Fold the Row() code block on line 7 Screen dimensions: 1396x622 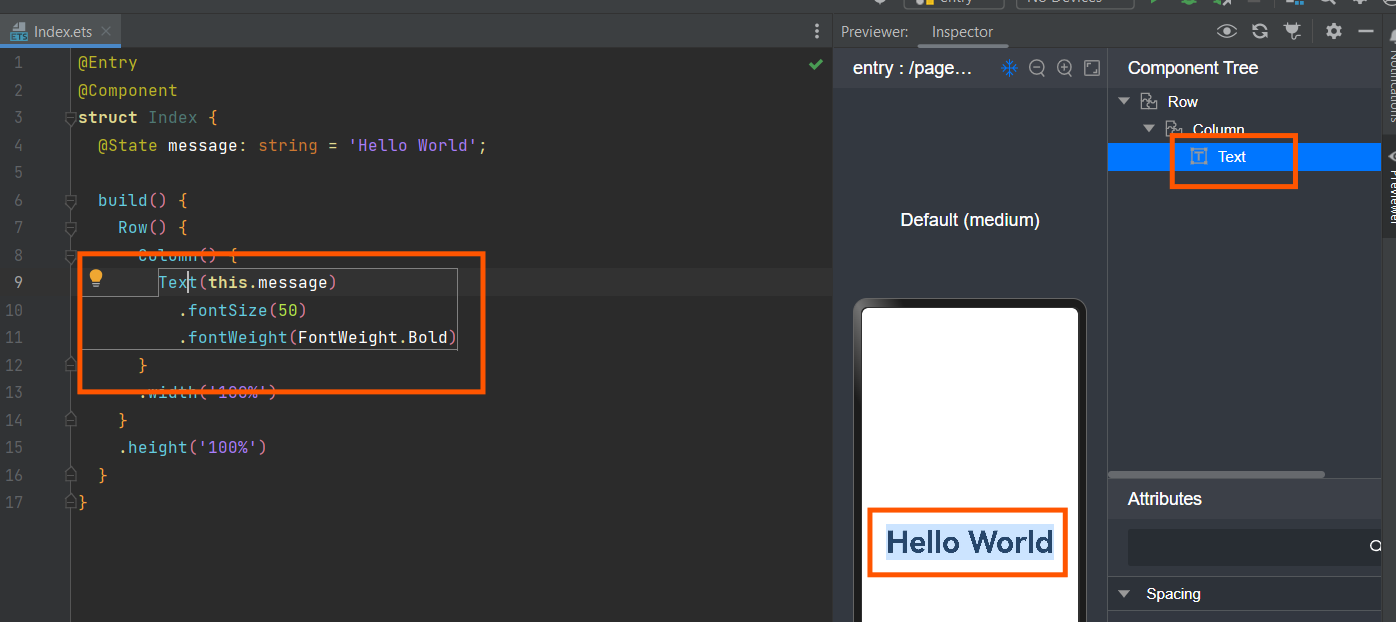(70, 228)
